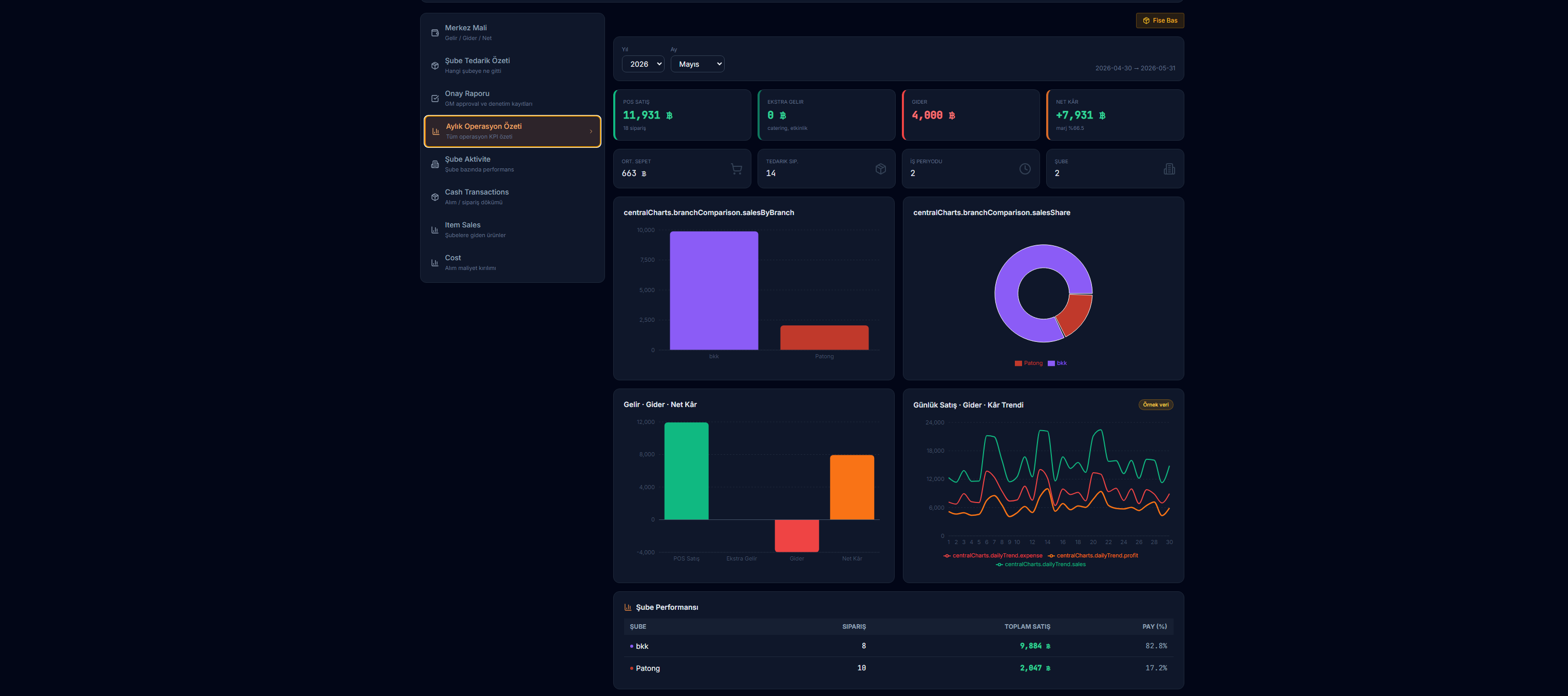This screenshot has width=1568, height=696.
Task: Click the checkmark icon beside Onay Raporu
Action: click(434, 99)
